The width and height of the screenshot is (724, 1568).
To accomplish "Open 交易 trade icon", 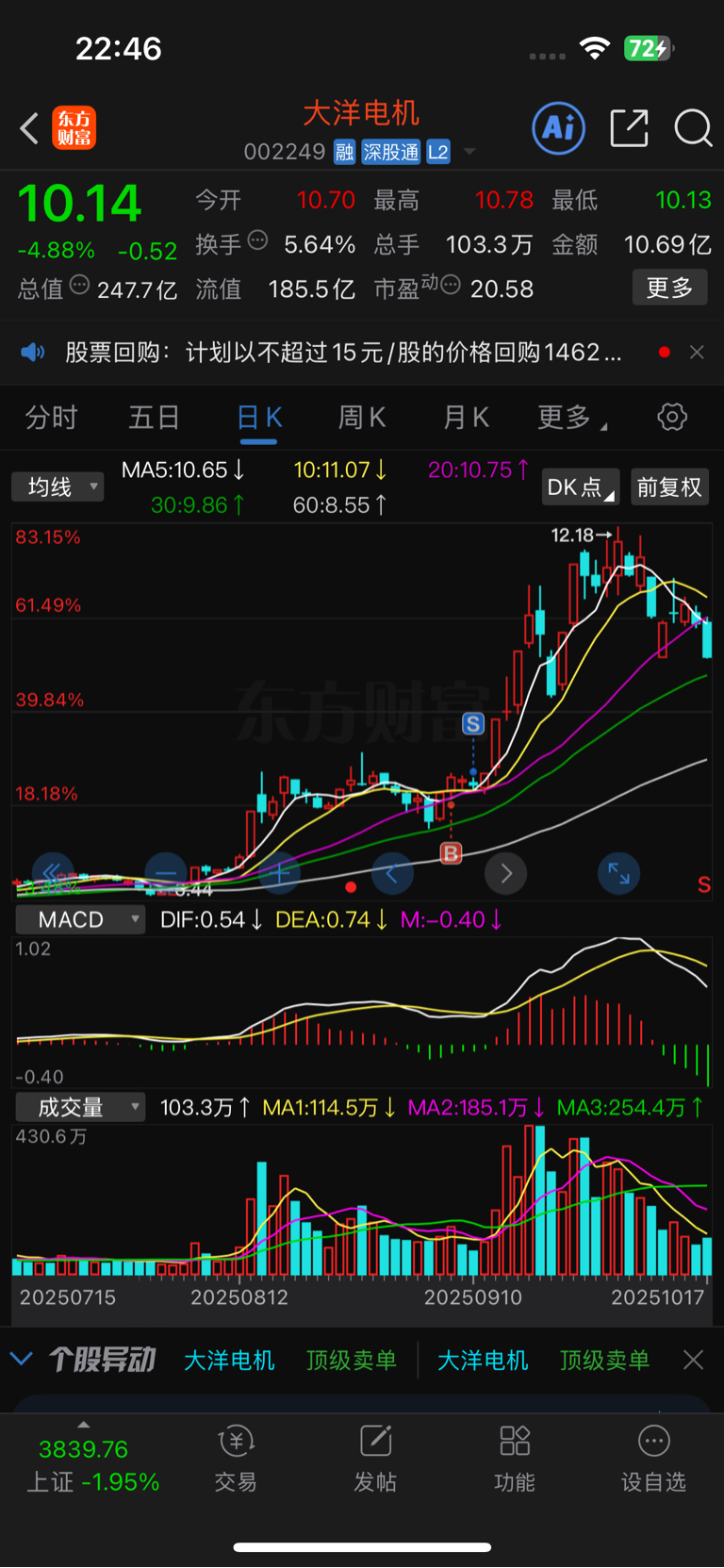I will 236,1459.
